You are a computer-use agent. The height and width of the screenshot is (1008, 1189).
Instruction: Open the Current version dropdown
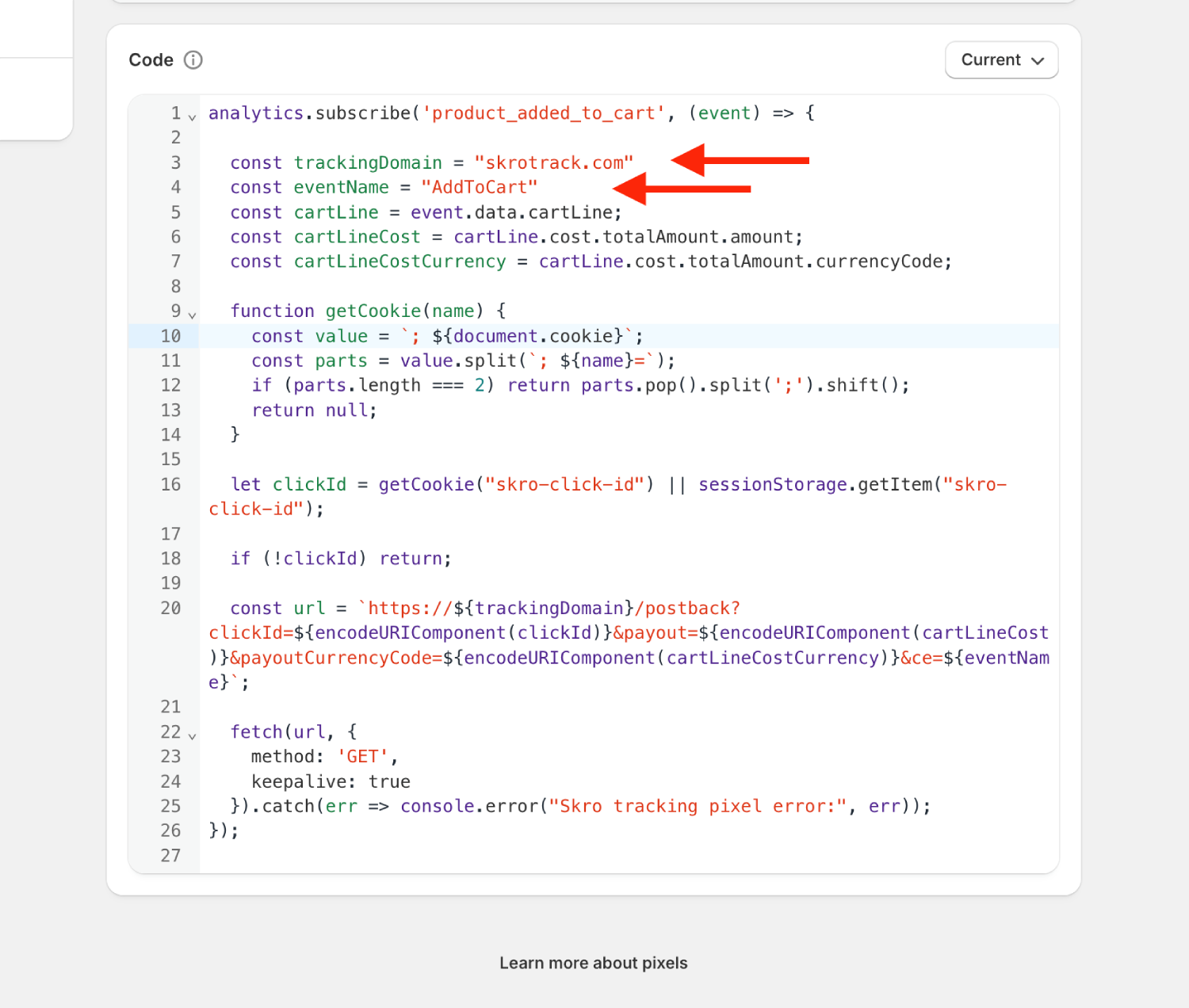(1001, 60)
